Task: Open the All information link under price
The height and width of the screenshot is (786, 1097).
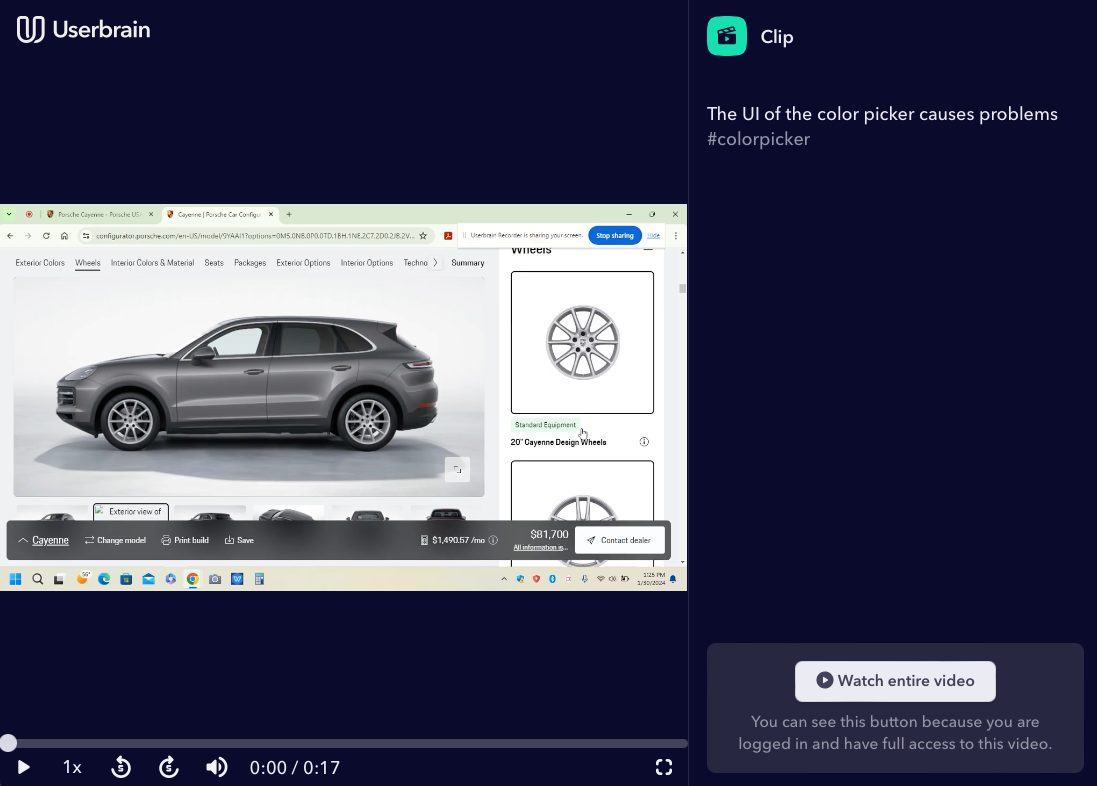Action: [540, 547]
